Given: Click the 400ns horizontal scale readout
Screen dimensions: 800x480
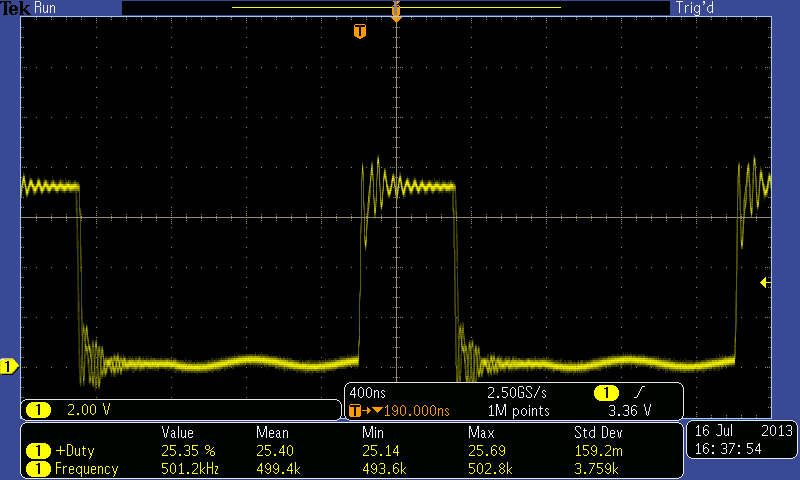Looking at the screenshot, I should click(367, 393).
